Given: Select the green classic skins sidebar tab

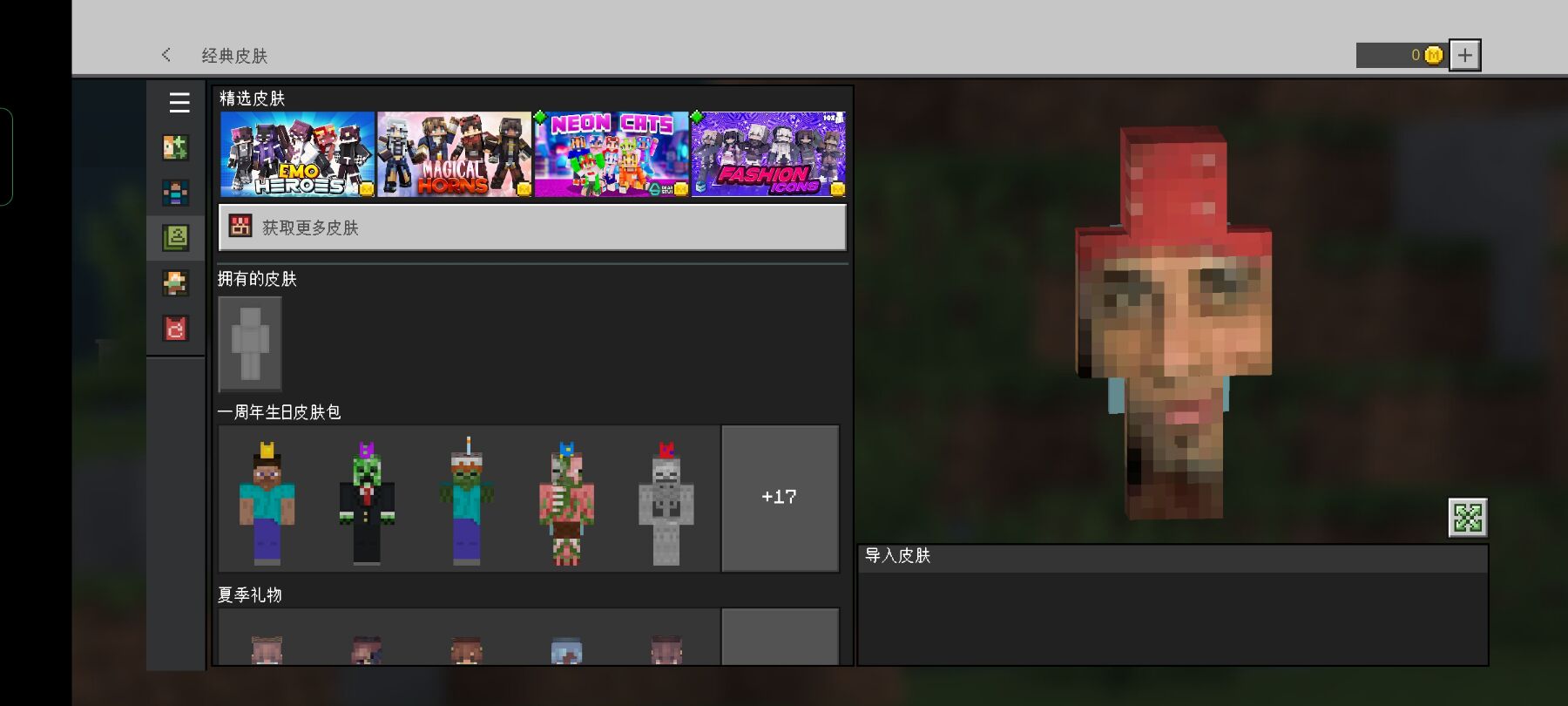Looking at the screenshot, I should (175, 237).
